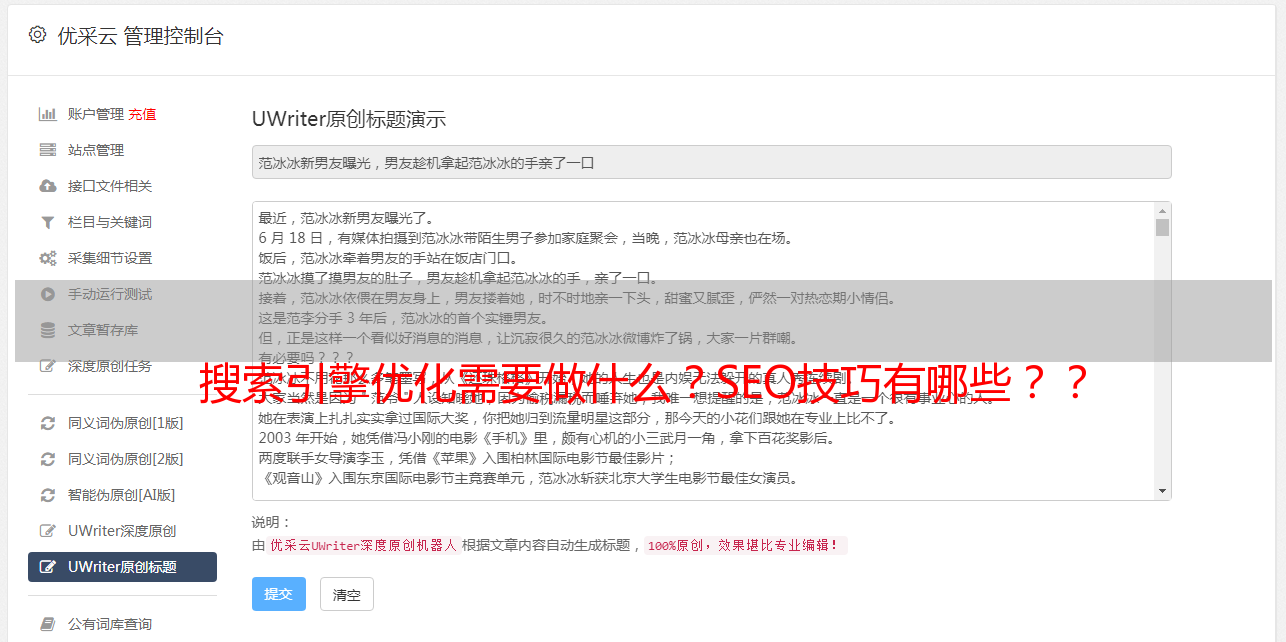Image resolution: width=1286 pixels, height=642 pixels.
Task: Open 栏目与关键词 in the sidebar
Action: tap(110, 222)
